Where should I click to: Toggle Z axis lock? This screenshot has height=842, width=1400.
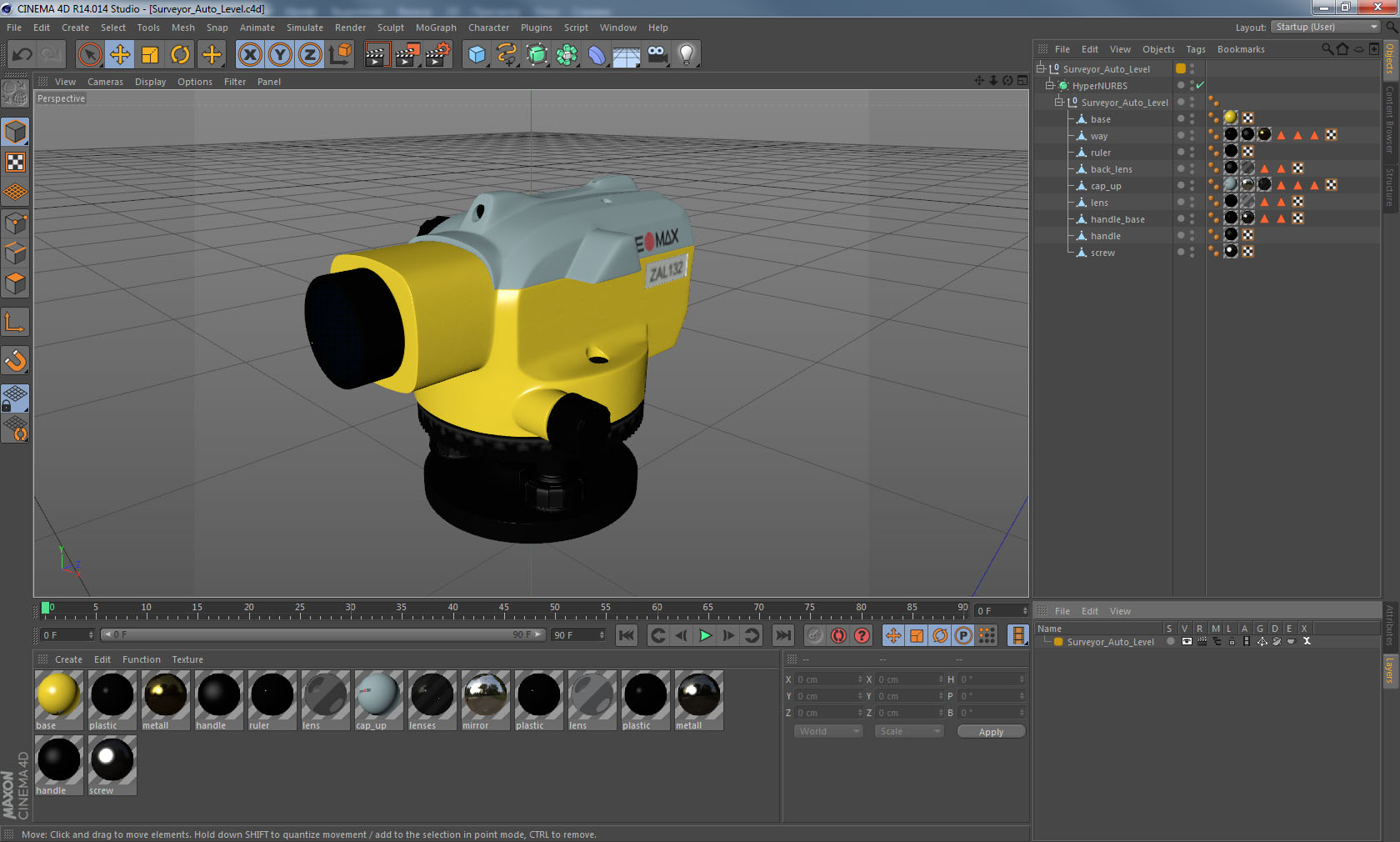point(310,55)
